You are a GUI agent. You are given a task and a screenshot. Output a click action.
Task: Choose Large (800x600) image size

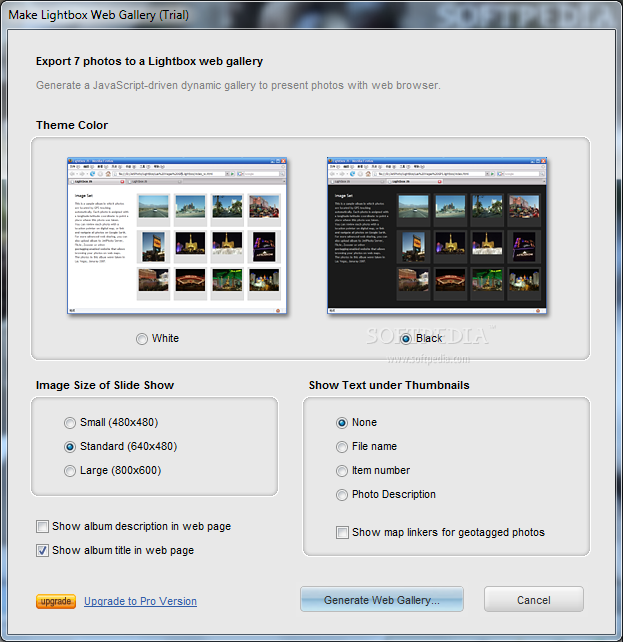coord(70,471)
